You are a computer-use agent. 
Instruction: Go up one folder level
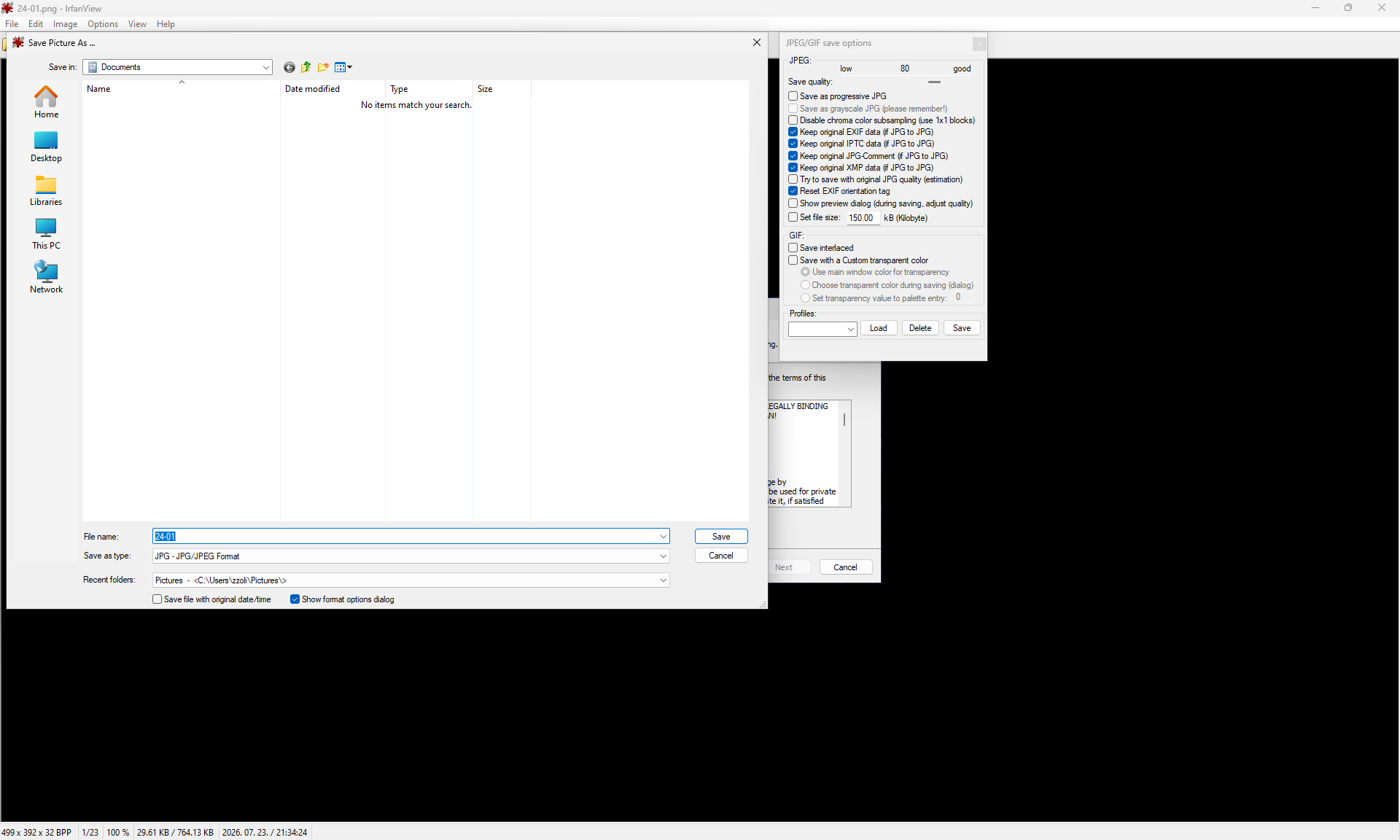pyautogui.click(x=306, y=67)
